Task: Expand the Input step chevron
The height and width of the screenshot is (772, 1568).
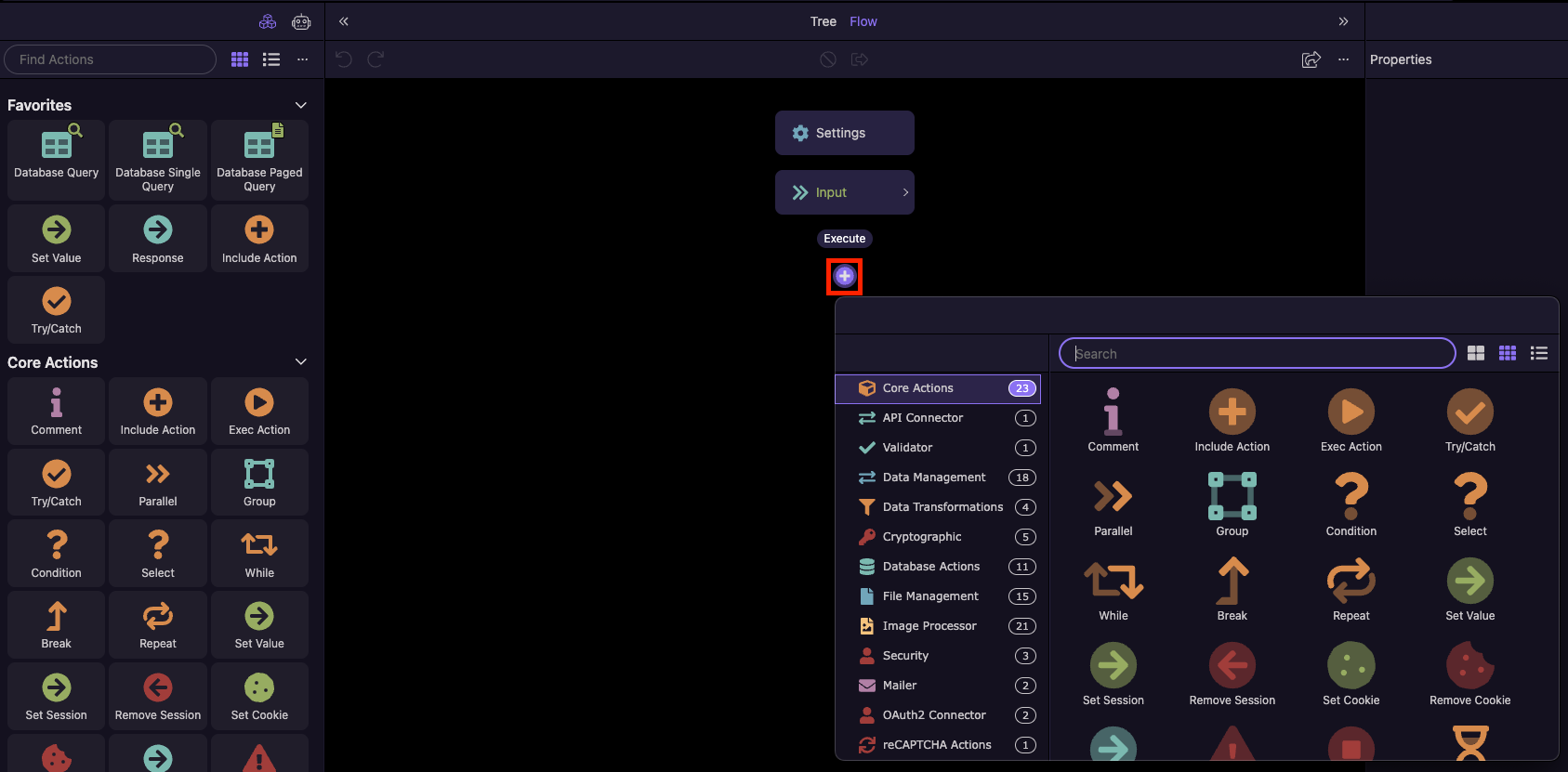Action: tap(905, 192)
